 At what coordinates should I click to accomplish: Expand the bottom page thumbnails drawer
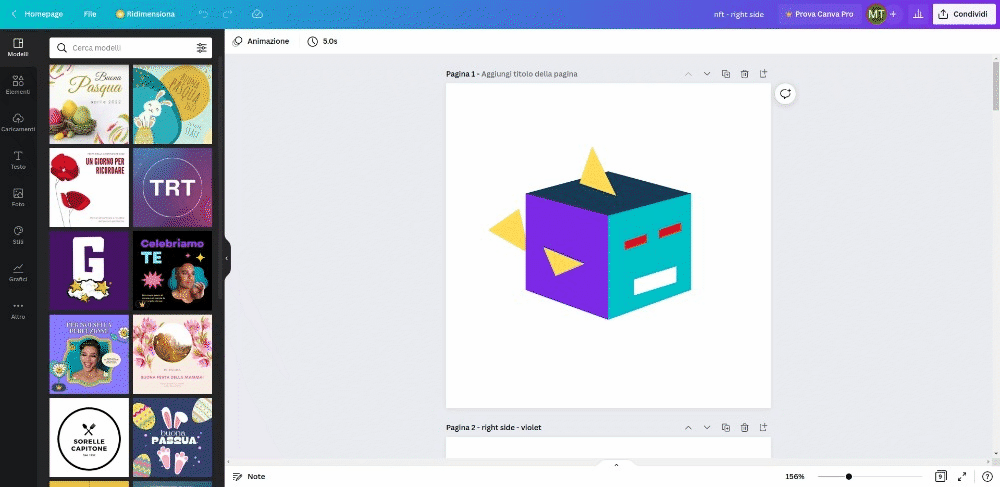pyautogui.click(x=616, y=465)
